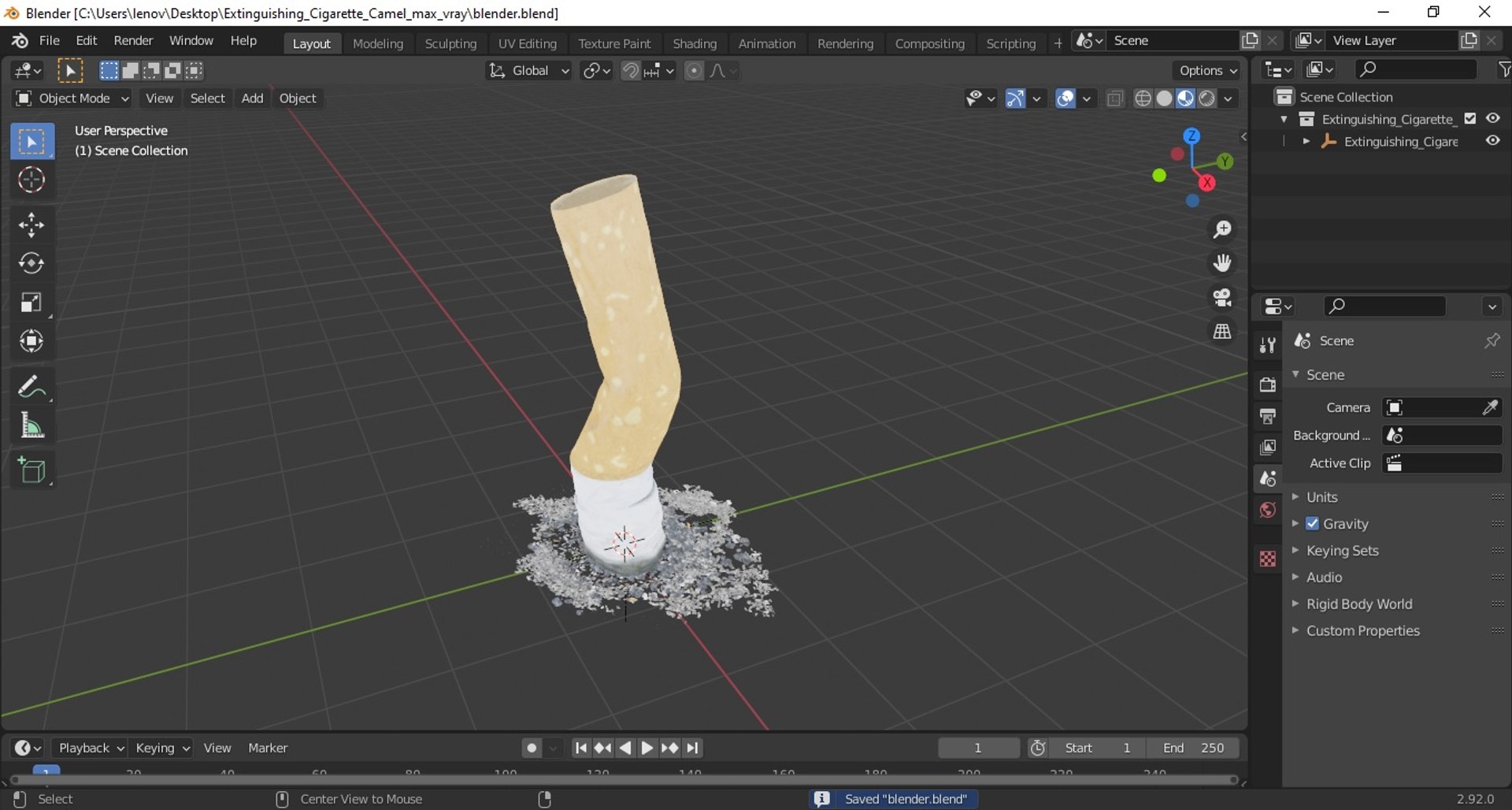This screenshot has width=1512, height=810.
Task: Toggle the camera view icon
Action: click(x=1222, y=297)
